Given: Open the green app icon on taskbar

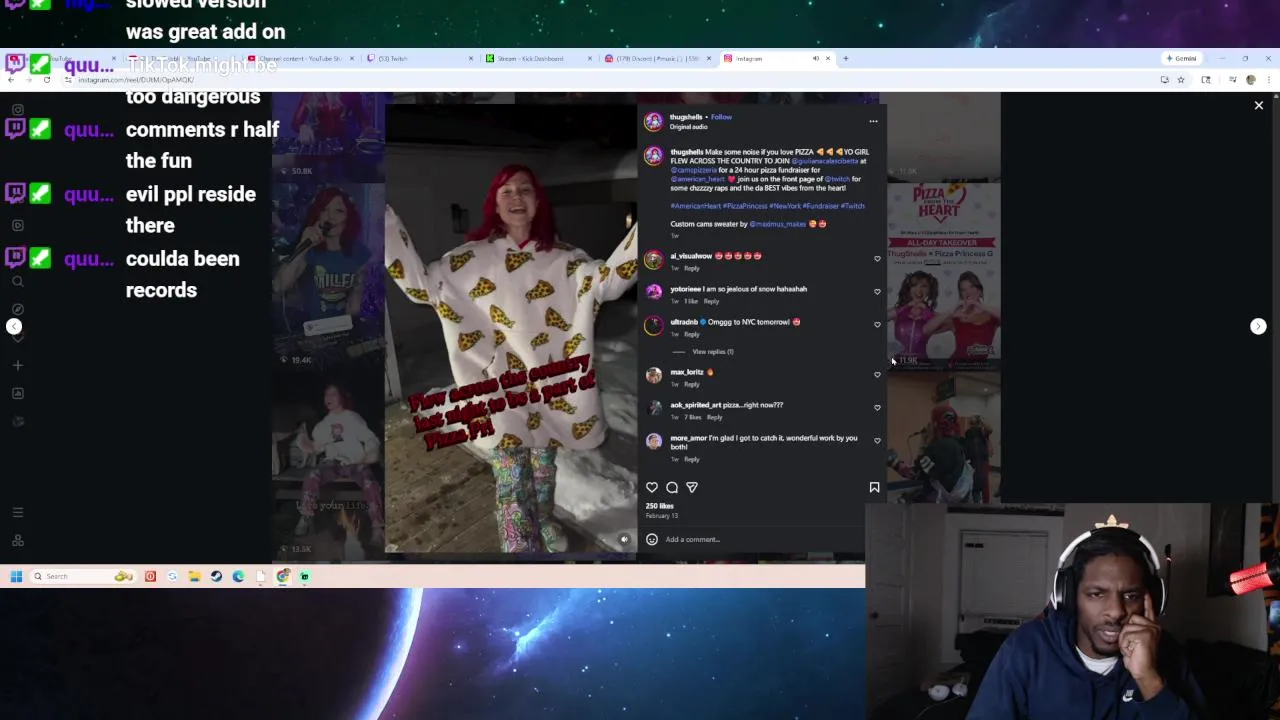Looking at the screenshot, I should point(305,576).
